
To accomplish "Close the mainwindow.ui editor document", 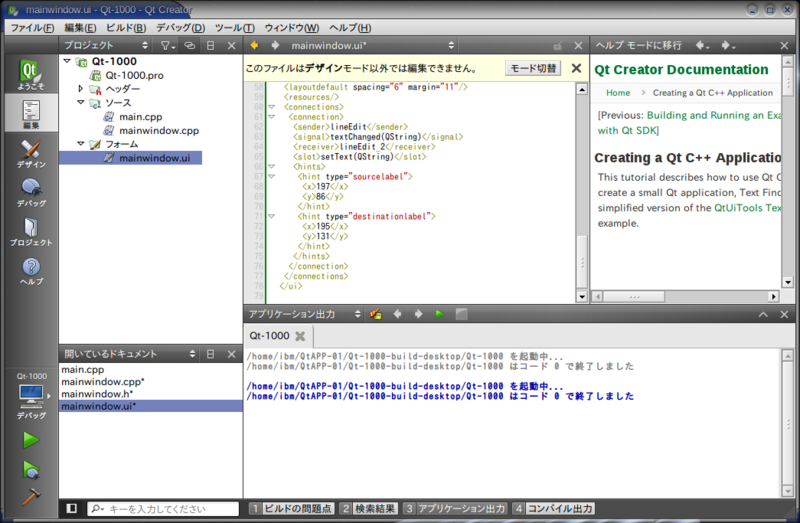I will pos(578,45).
